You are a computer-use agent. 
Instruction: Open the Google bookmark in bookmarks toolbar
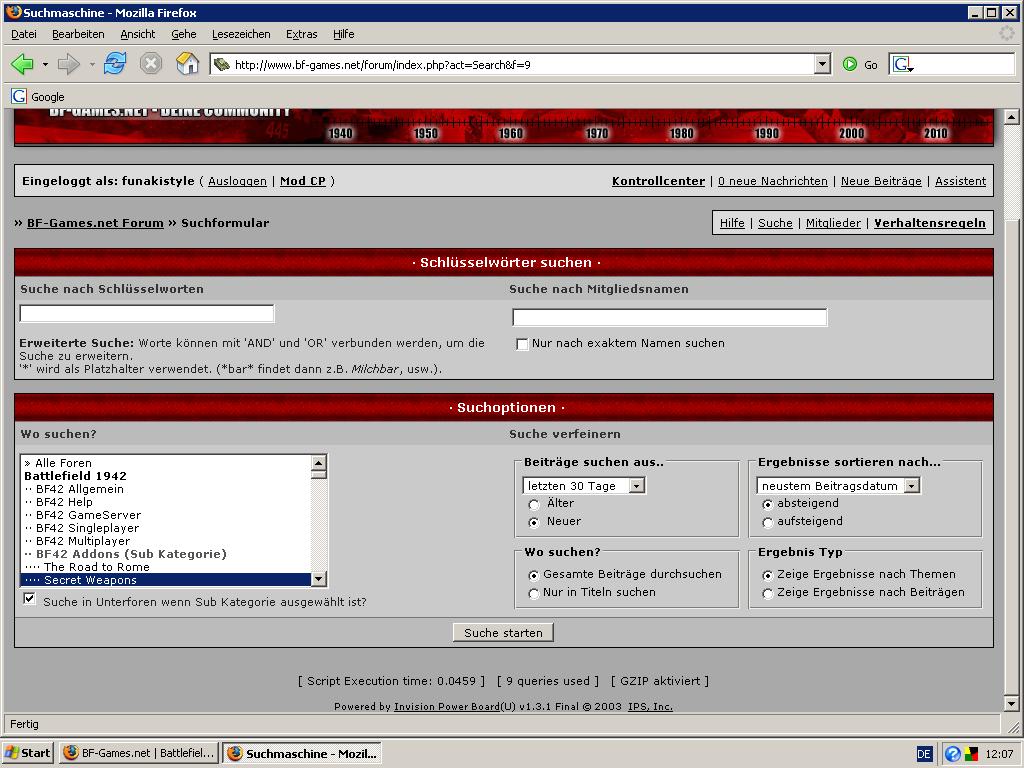tap(39, 97)
